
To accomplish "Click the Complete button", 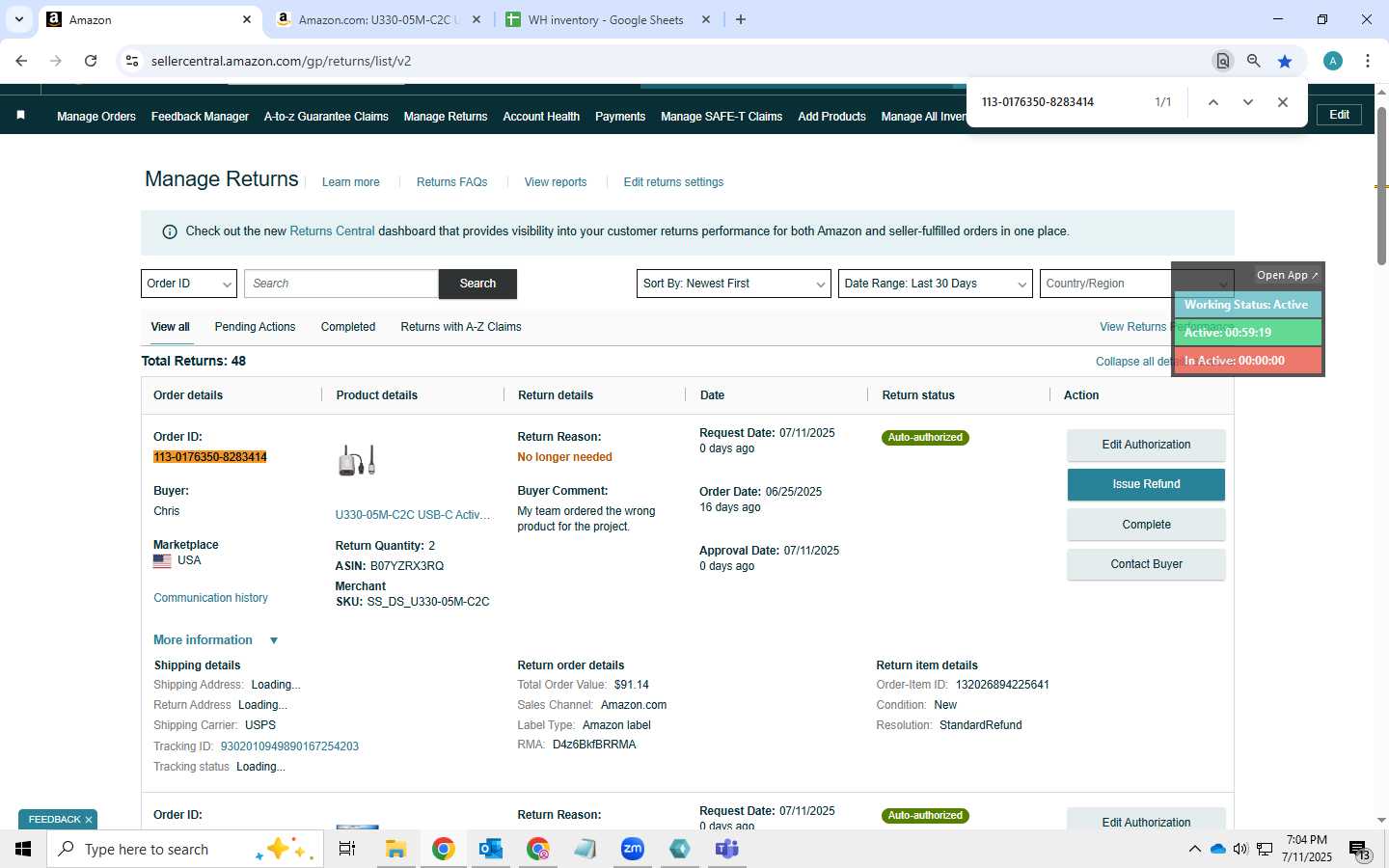I will tap(1146, 525).
